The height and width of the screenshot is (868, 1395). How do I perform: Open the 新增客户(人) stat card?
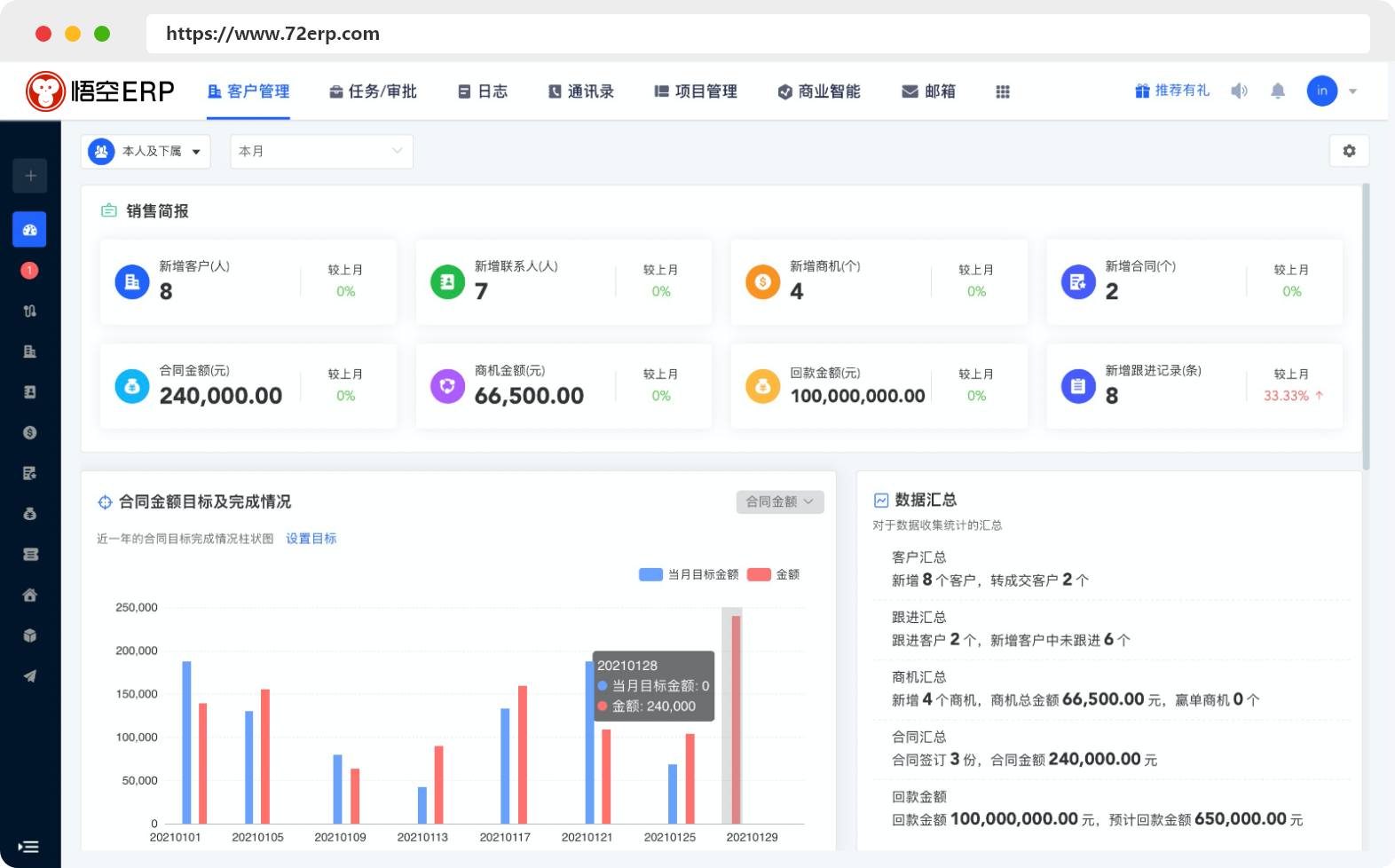[248, 282]
